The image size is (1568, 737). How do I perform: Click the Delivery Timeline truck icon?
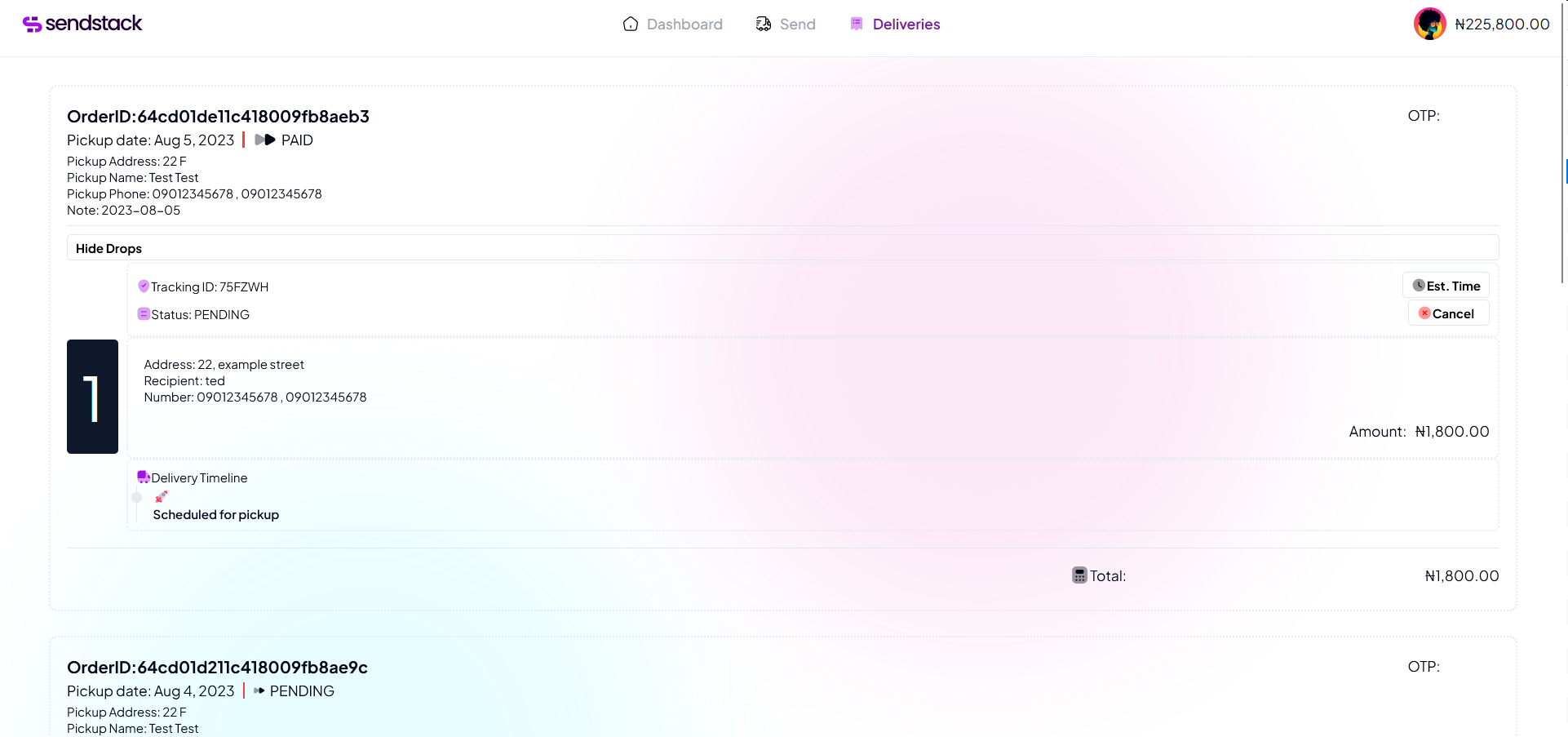(x=144, y=477)
